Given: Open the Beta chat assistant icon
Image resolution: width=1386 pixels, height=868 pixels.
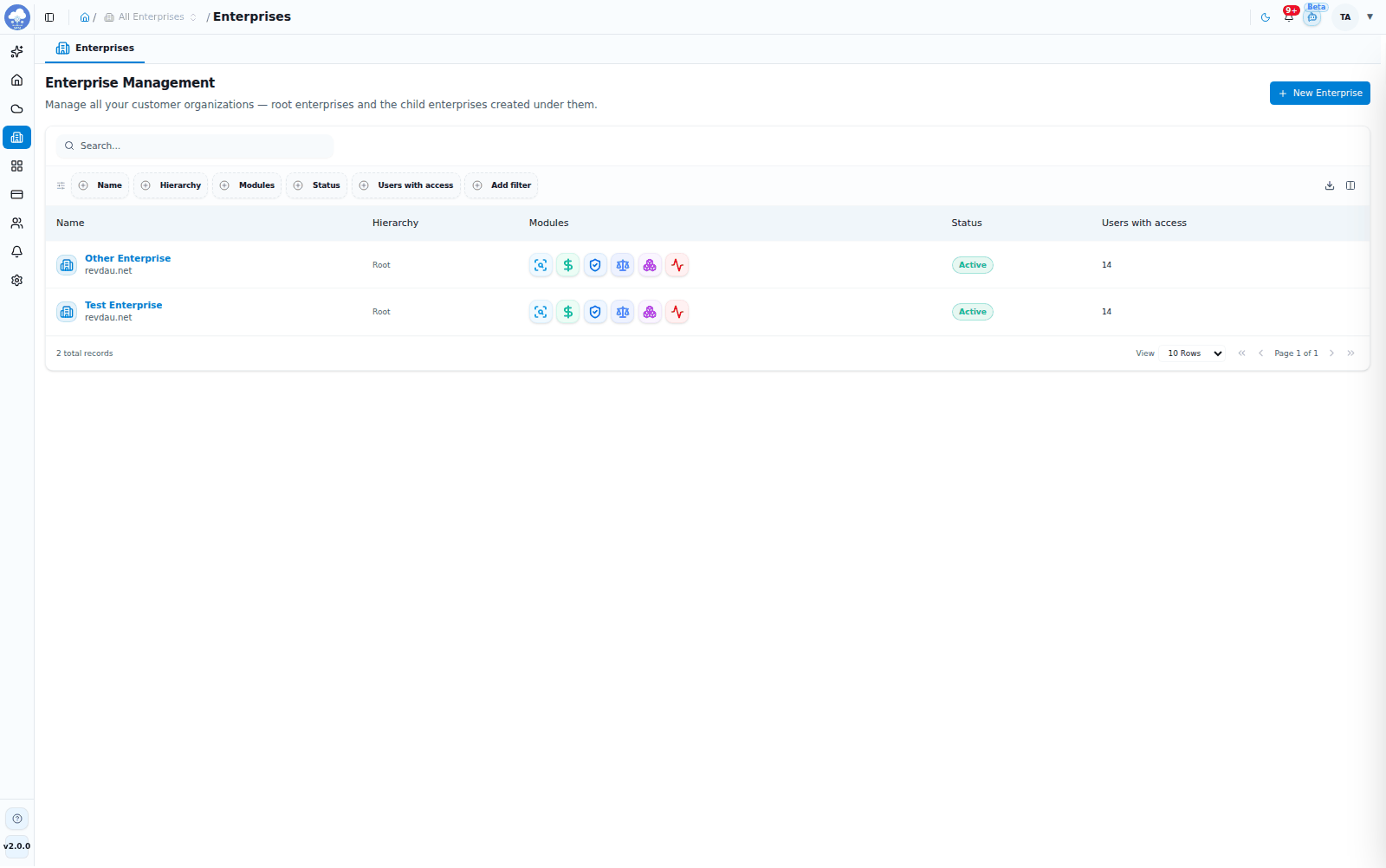Looking at the screenshot, I should pyautogui.click(x=1312, y=17).
